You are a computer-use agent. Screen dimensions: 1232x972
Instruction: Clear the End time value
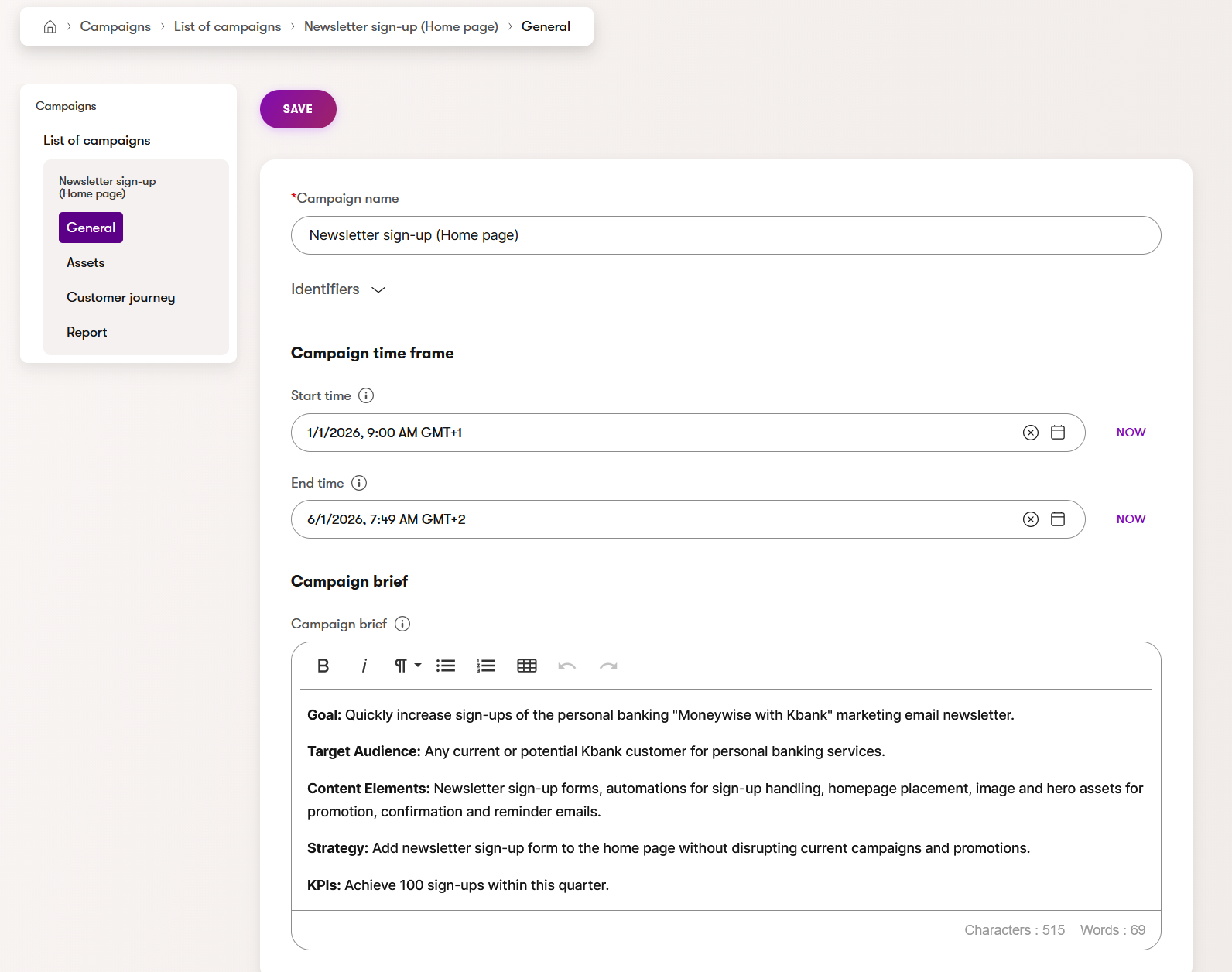(1031, 519)
